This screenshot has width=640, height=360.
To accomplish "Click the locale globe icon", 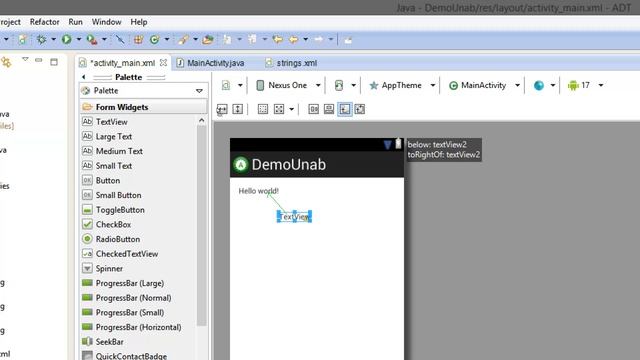I will 539,85.
